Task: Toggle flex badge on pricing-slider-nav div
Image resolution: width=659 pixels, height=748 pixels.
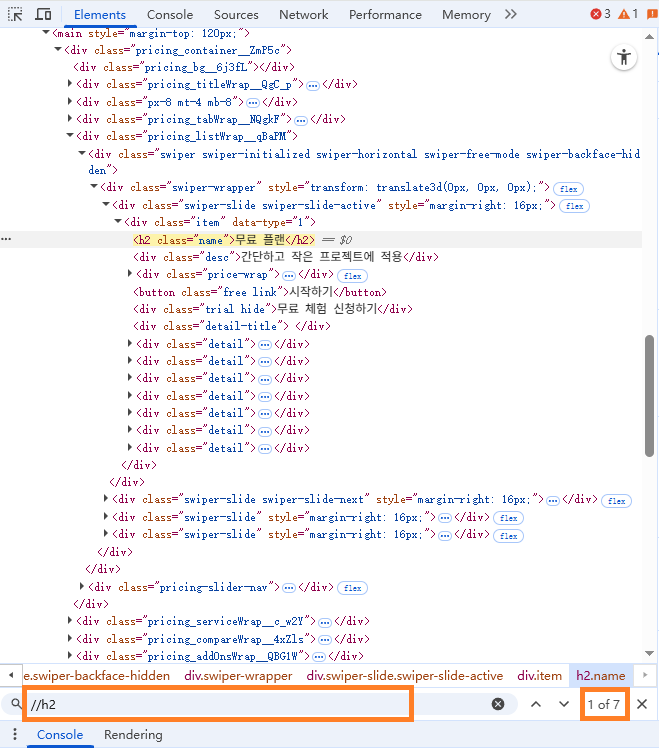Action: coord(352,587)
